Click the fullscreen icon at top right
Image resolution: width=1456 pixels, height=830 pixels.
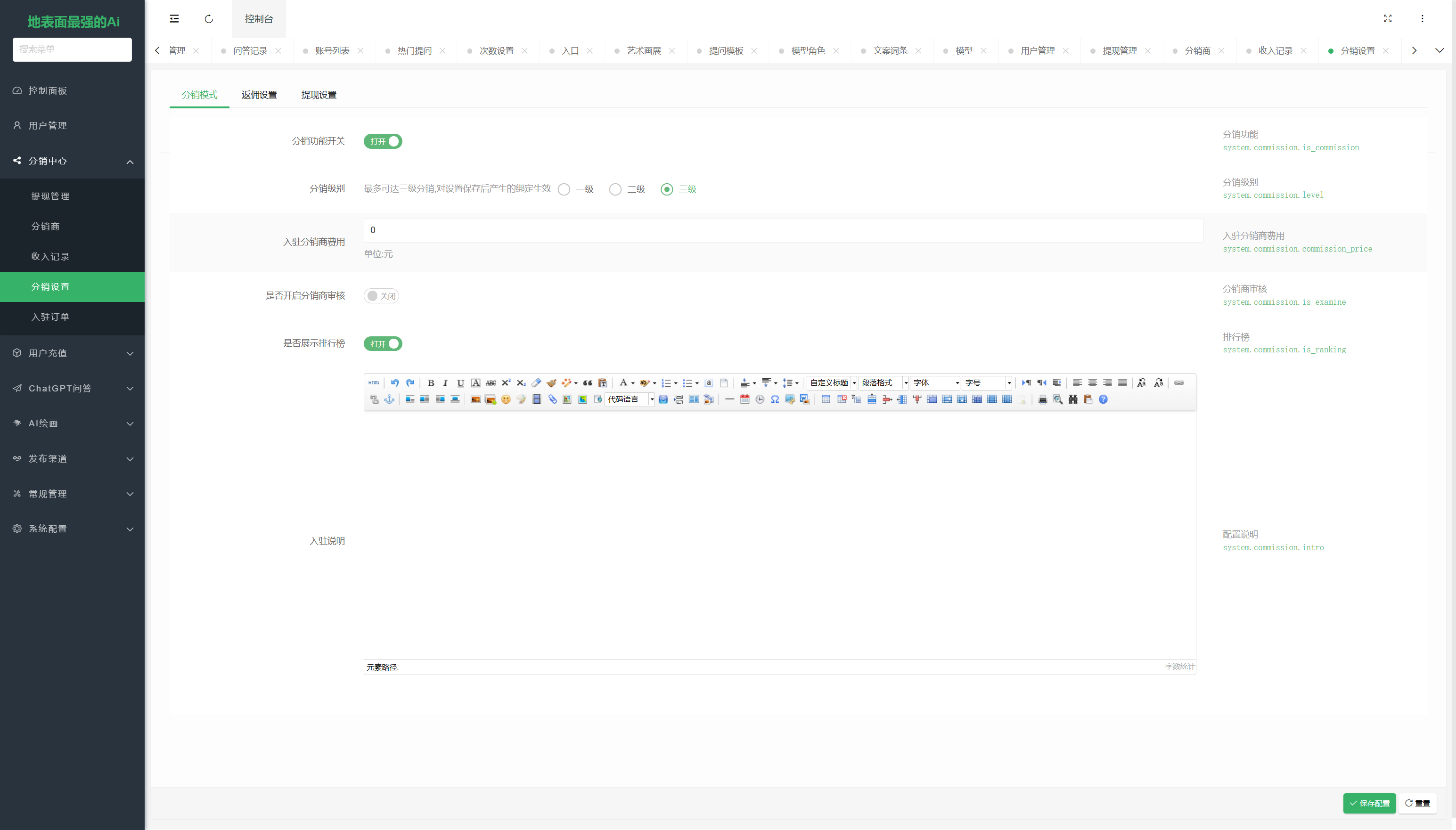click(1388, 19)
